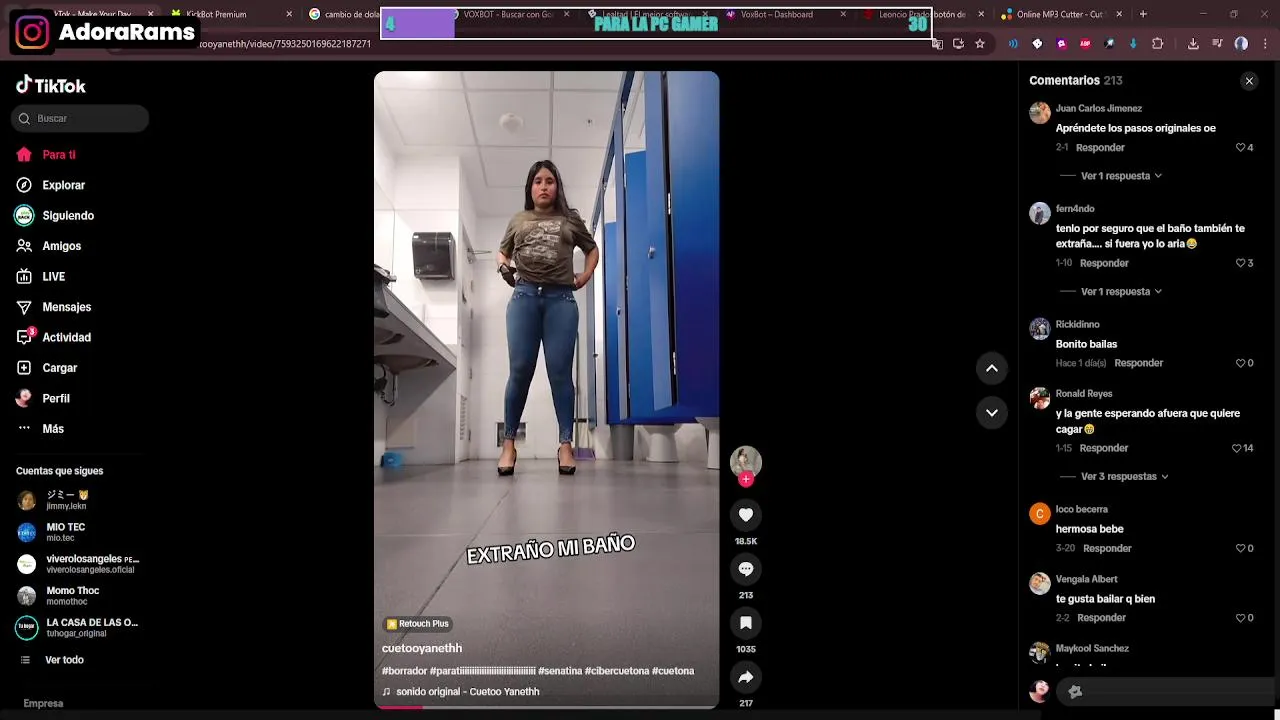Viewport: 1280px width, 720px height.
Task: Go to previous video with up arrow
Action: point(992,368)
